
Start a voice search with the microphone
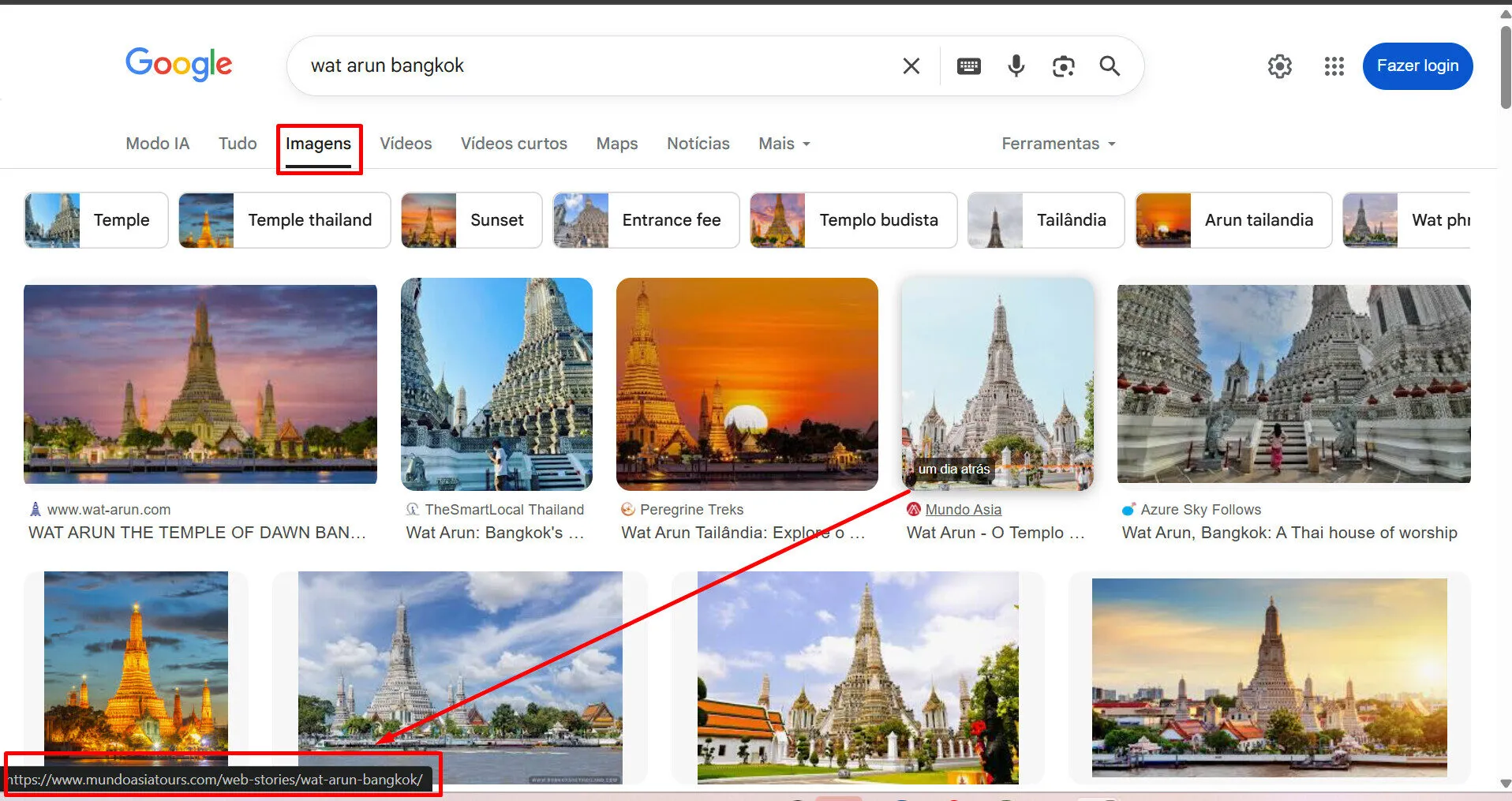[x=1016, y=66]
